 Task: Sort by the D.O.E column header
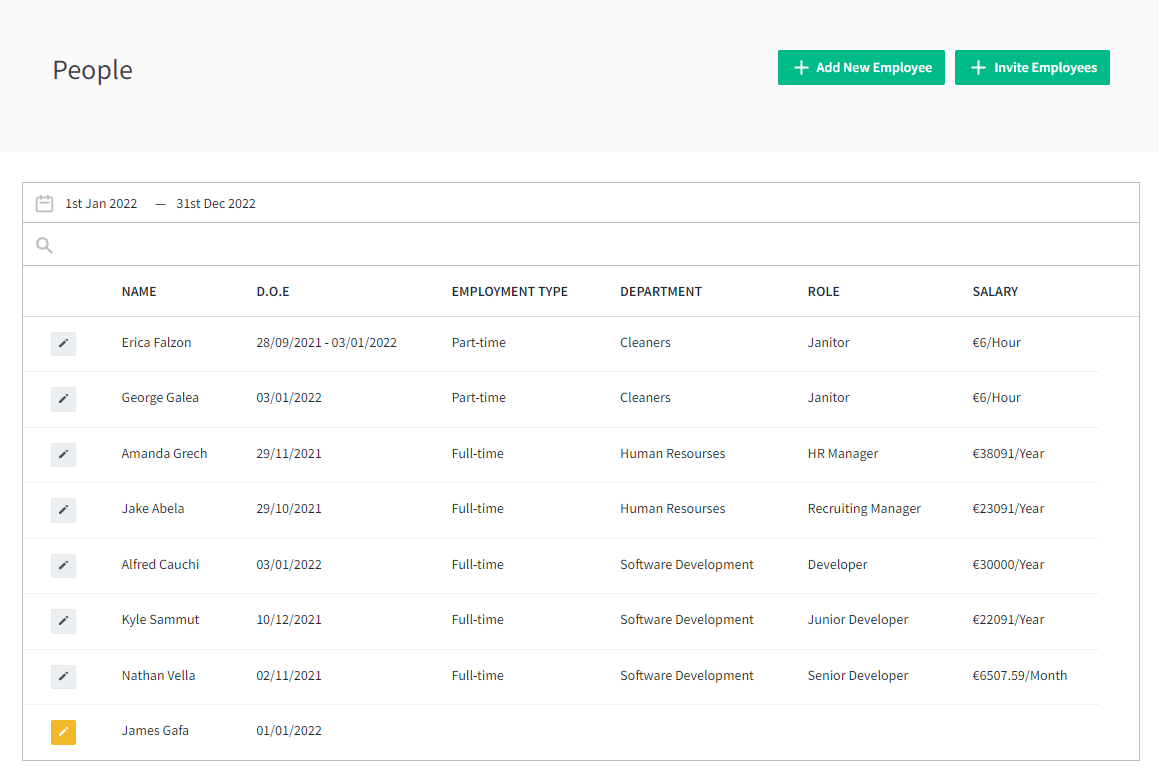(x=273, y=292)
